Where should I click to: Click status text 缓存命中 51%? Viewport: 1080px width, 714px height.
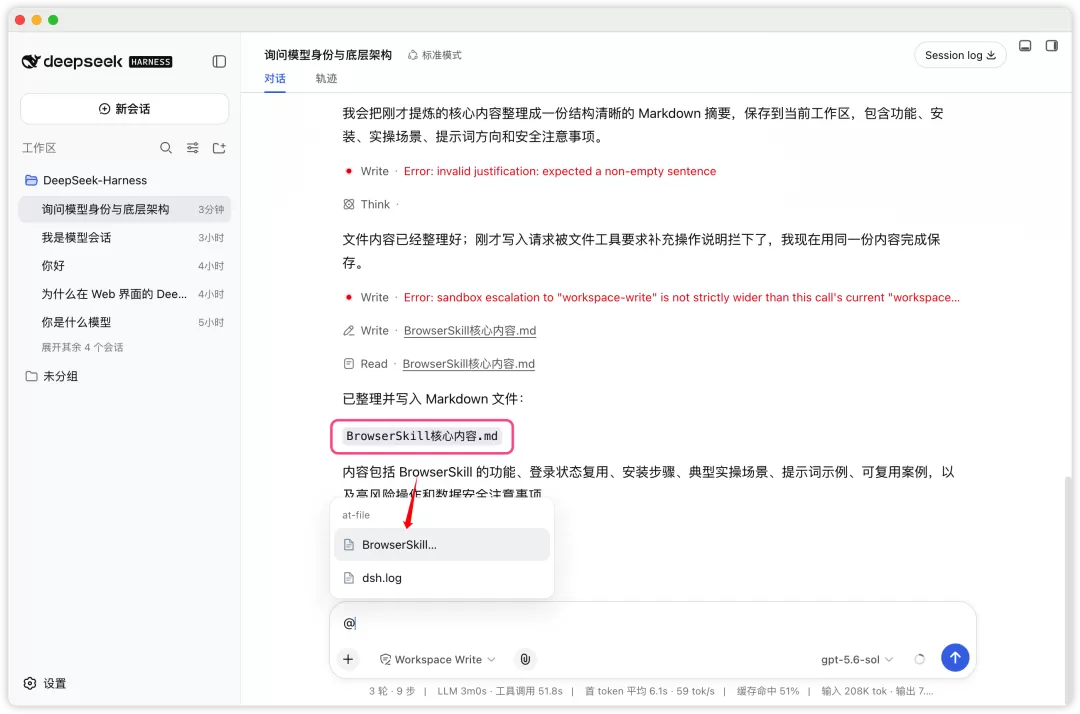(768, 691)
